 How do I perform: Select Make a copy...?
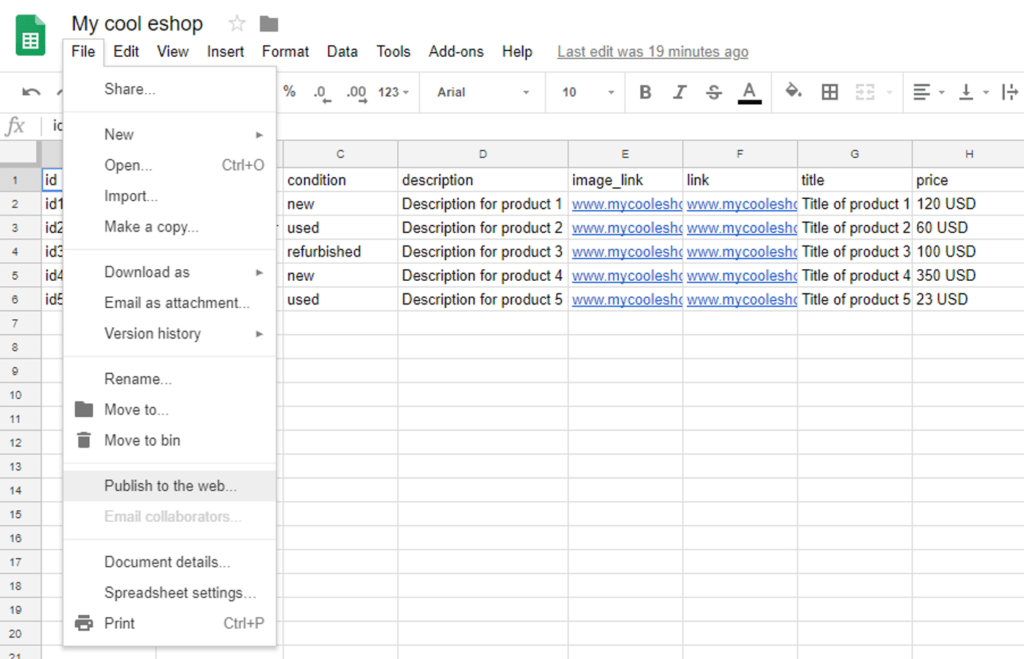pos(170,227)
